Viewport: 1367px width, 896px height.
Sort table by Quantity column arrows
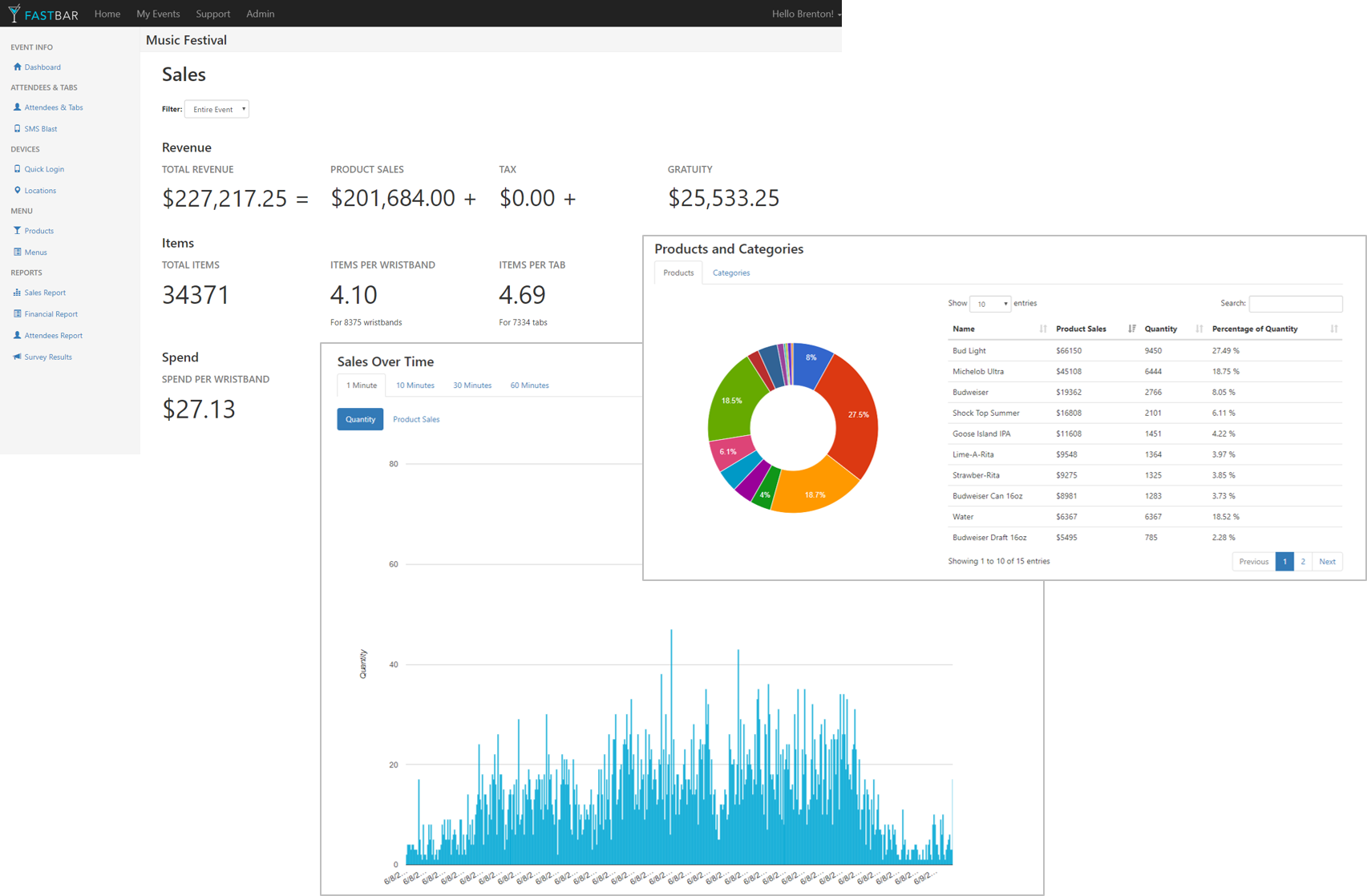pyautogui.click(x=1199, y=329)
